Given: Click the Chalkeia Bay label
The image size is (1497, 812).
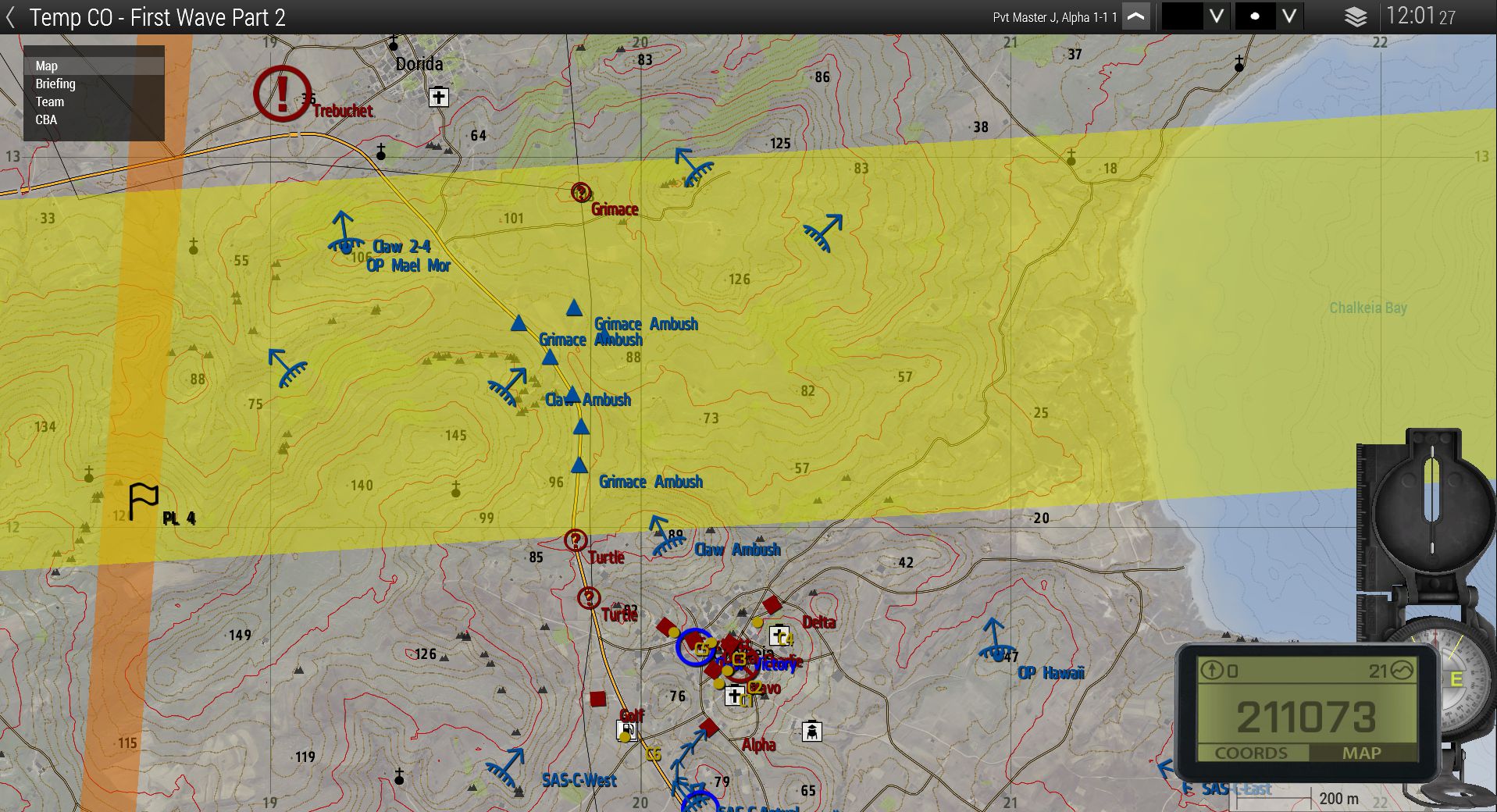Looking at the screenshot, I should click(1368, 308).
